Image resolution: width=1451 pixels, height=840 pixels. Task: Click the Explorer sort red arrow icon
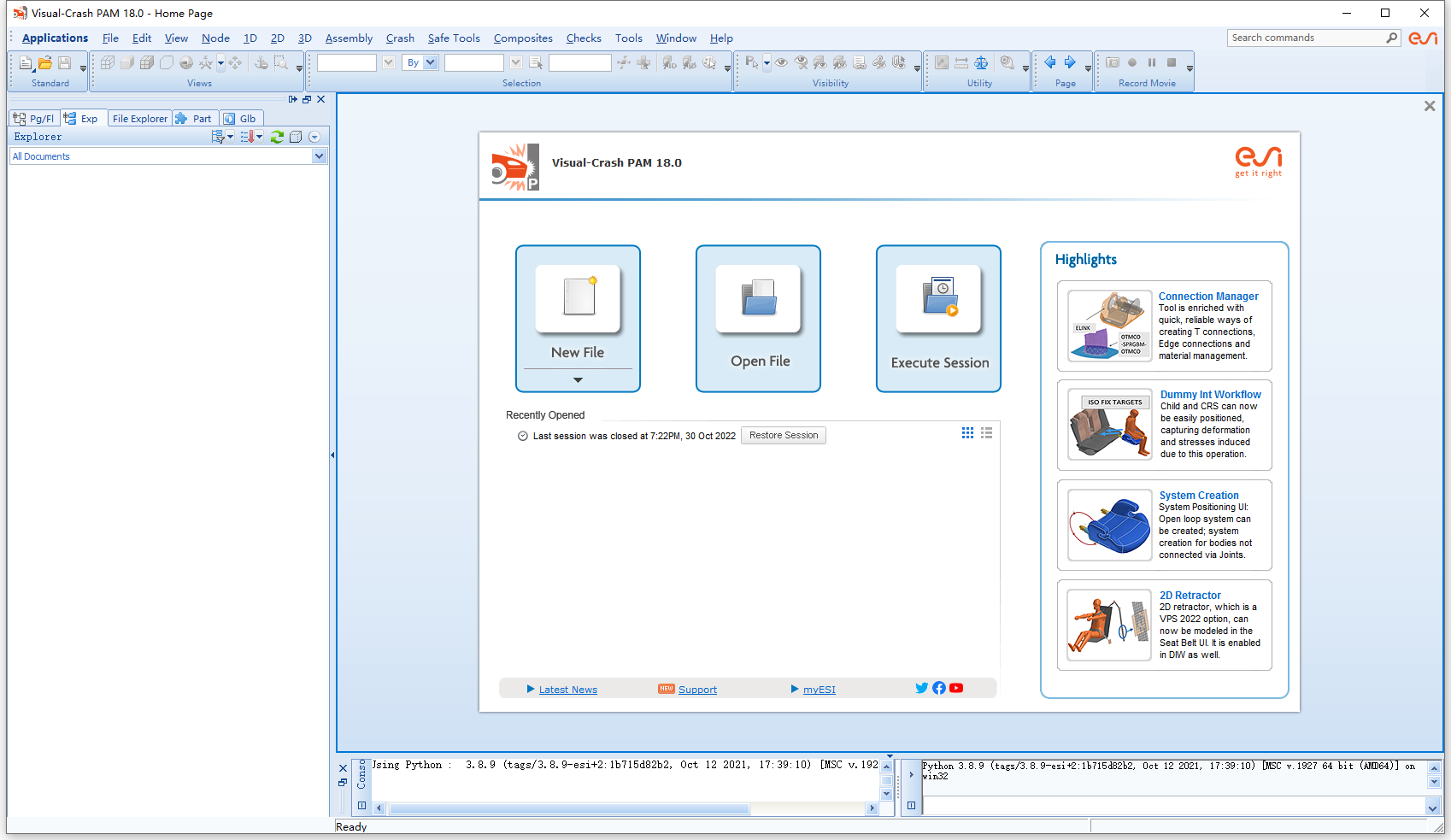pyautogui.click(x=248, y=137)
